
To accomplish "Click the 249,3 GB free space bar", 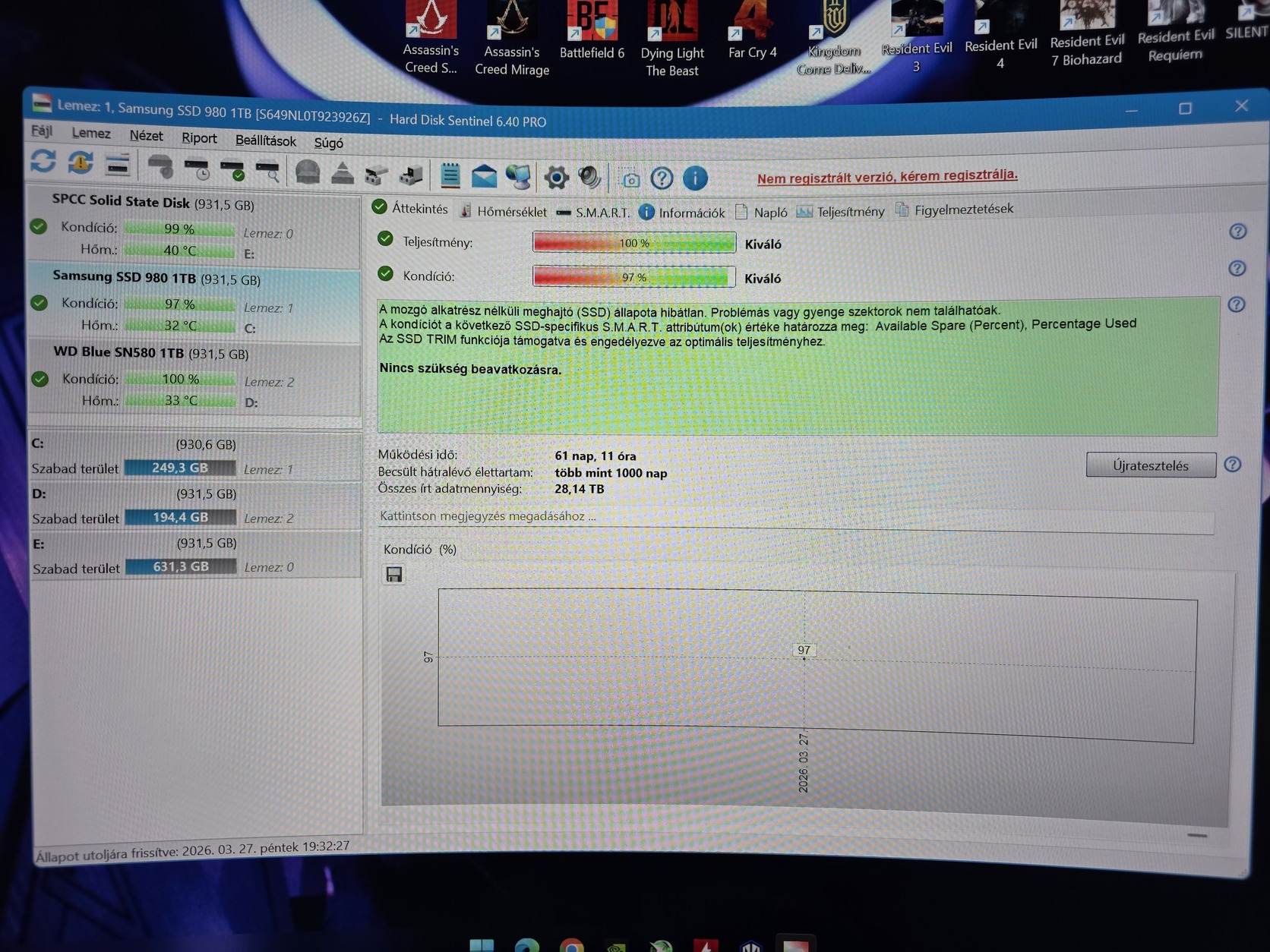I will pos(180,468).
